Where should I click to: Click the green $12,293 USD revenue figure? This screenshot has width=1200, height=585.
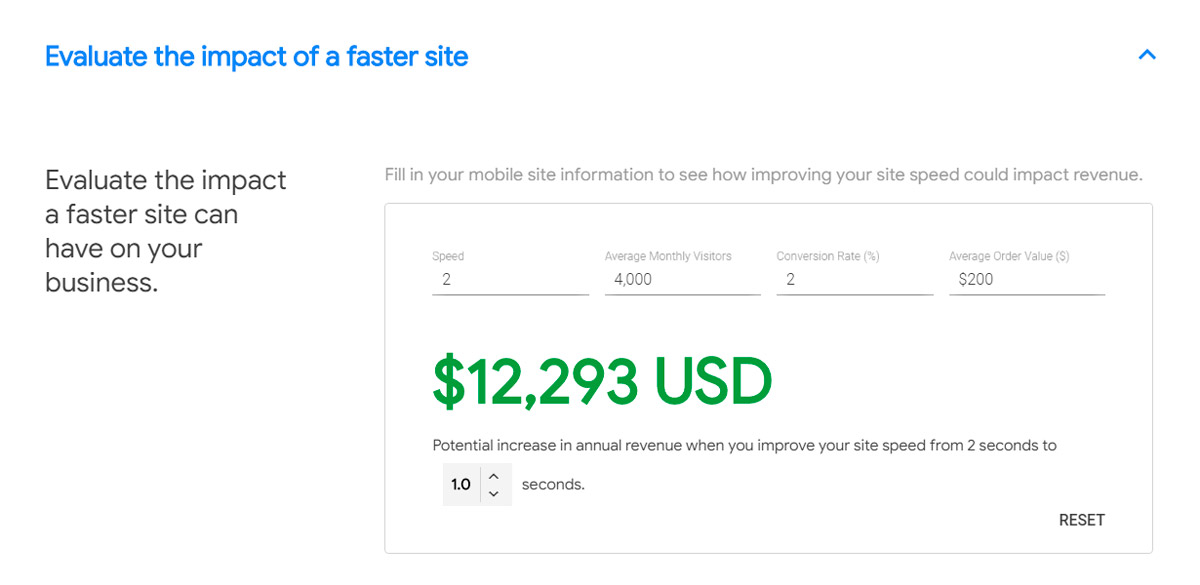(x=601, y=380)
